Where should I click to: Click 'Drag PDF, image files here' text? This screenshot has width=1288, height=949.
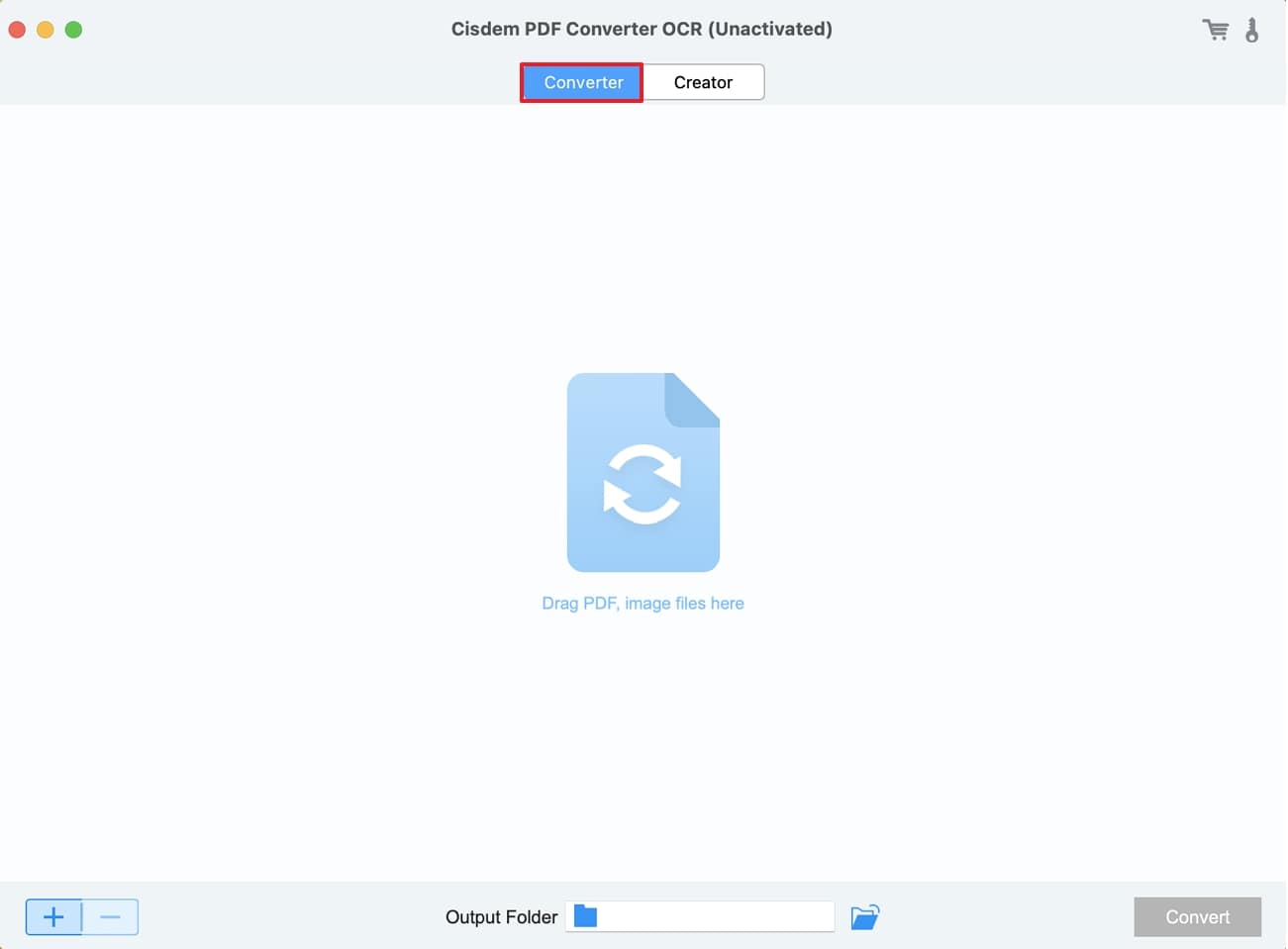click(643, 604)
